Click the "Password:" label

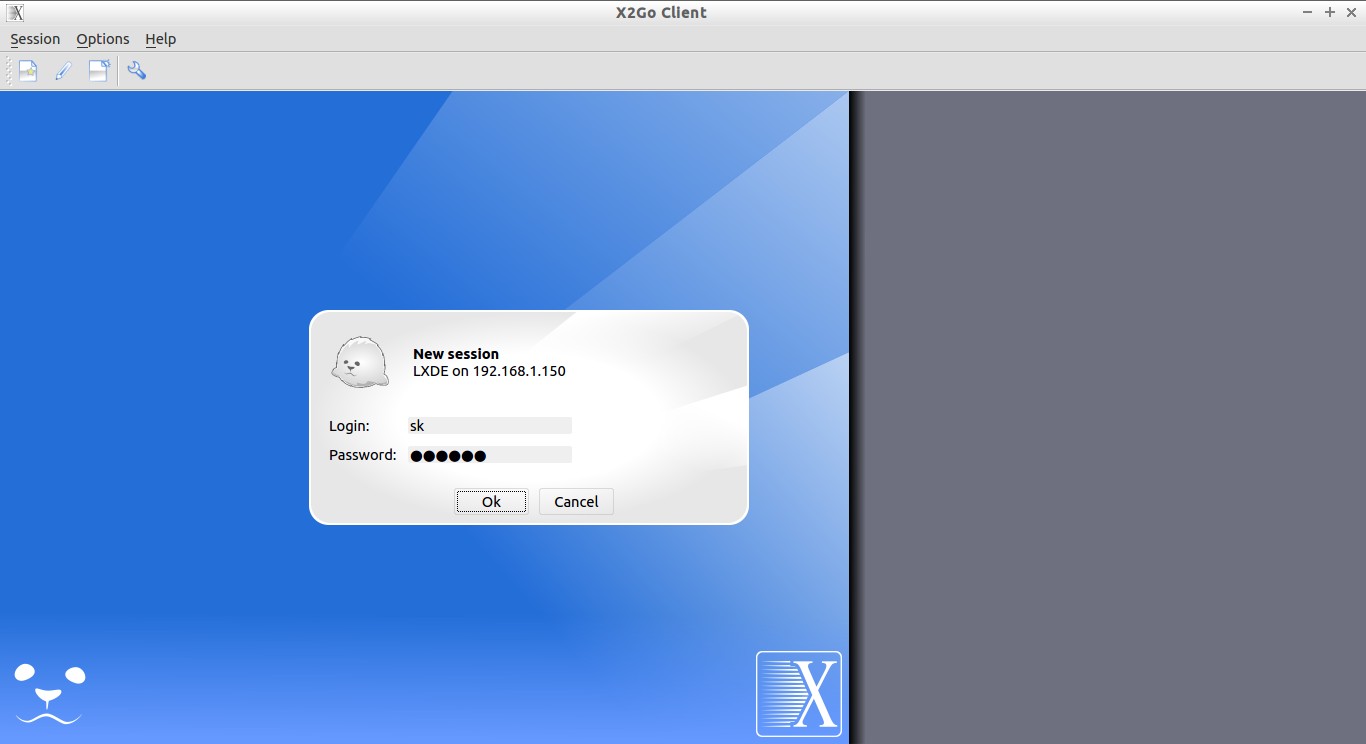click(363, 455)
